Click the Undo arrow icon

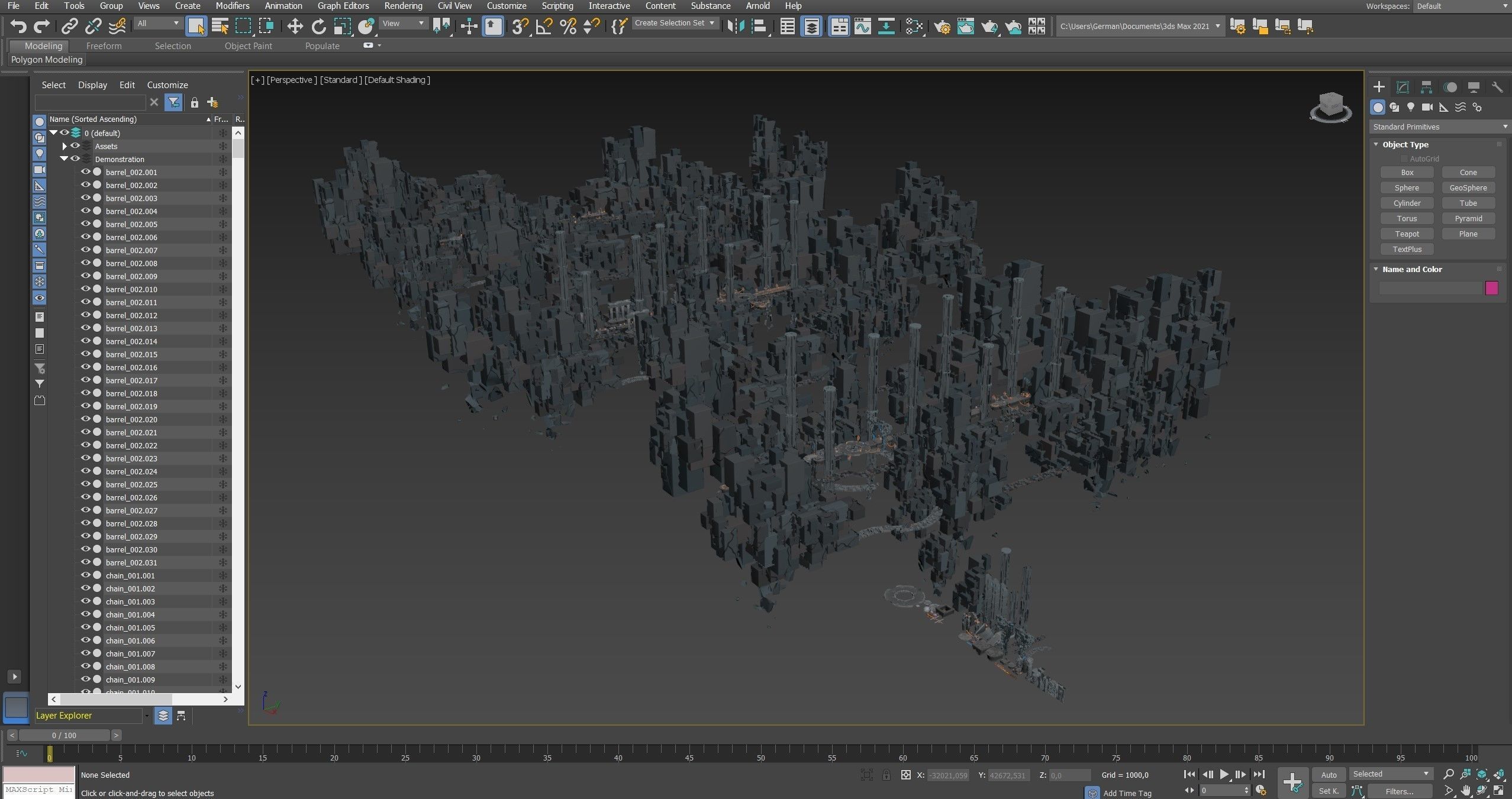[18, 26]
